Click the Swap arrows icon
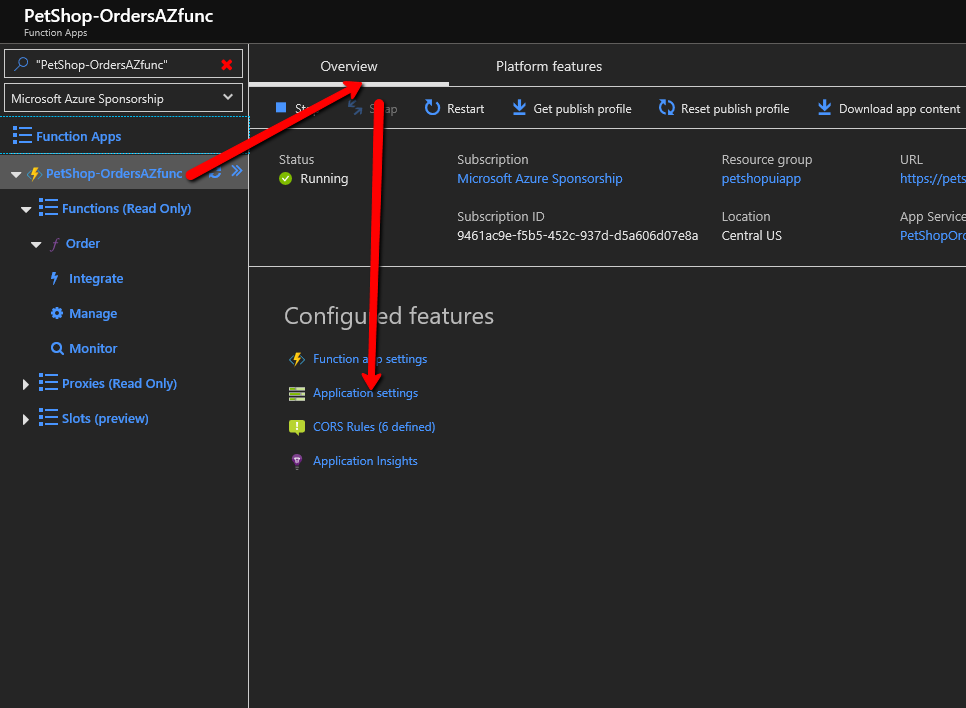The width and height of the screenshot is (966, 708). coord(355,108)
